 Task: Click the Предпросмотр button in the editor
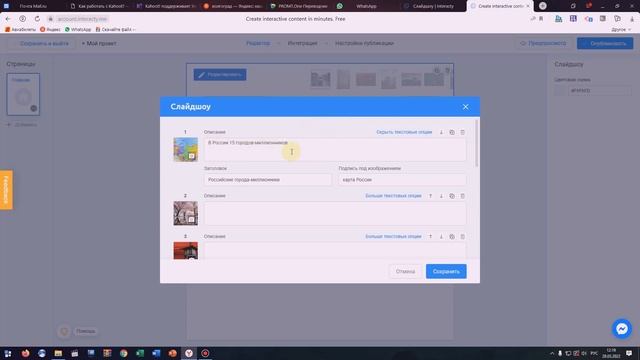(x=543, y=43)
